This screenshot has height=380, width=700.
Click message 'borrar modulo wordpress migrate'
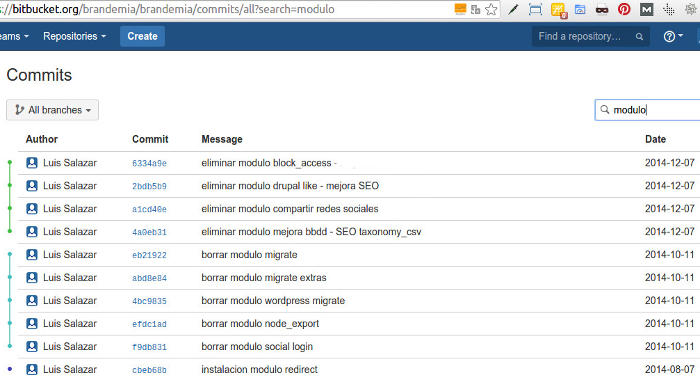(273, 301)
